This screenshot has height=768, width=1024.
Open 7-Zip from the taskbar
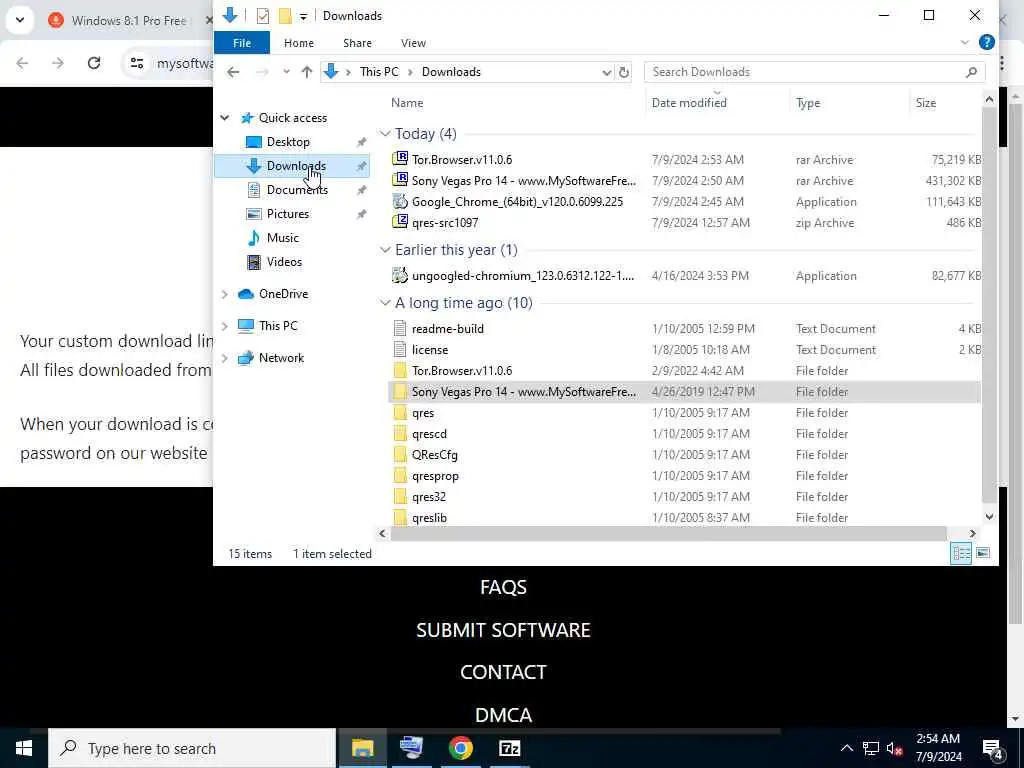click(509, 748)
